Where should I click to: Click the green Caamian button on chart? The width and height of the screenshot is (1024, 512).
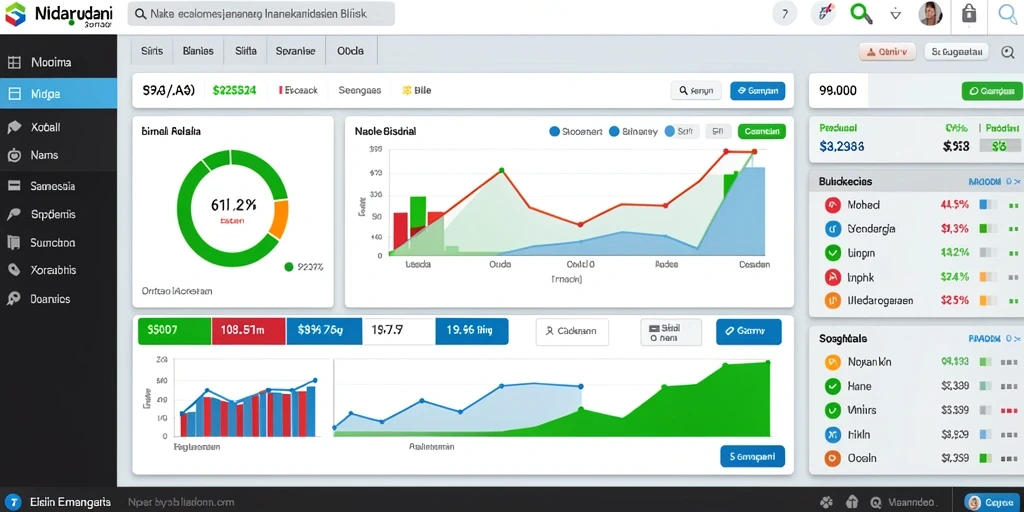[x=761, y=131]
